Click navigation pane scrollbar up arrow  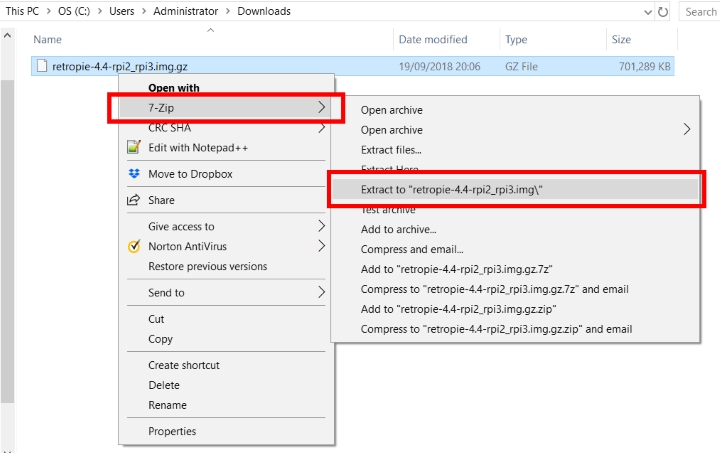[7, 35]
